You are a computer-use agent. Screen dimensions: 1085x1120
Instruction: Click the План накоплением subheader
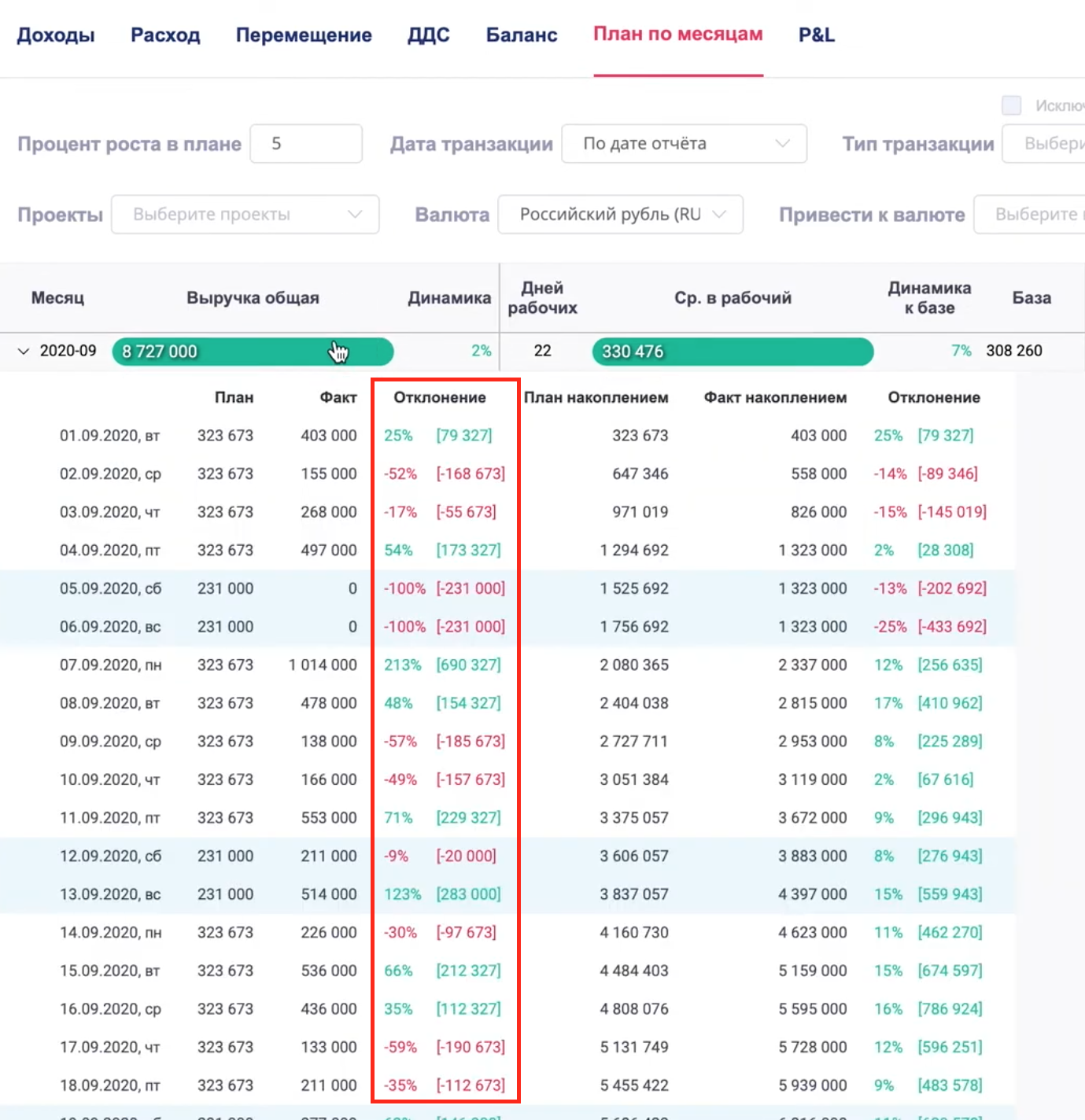pos(596,397)
